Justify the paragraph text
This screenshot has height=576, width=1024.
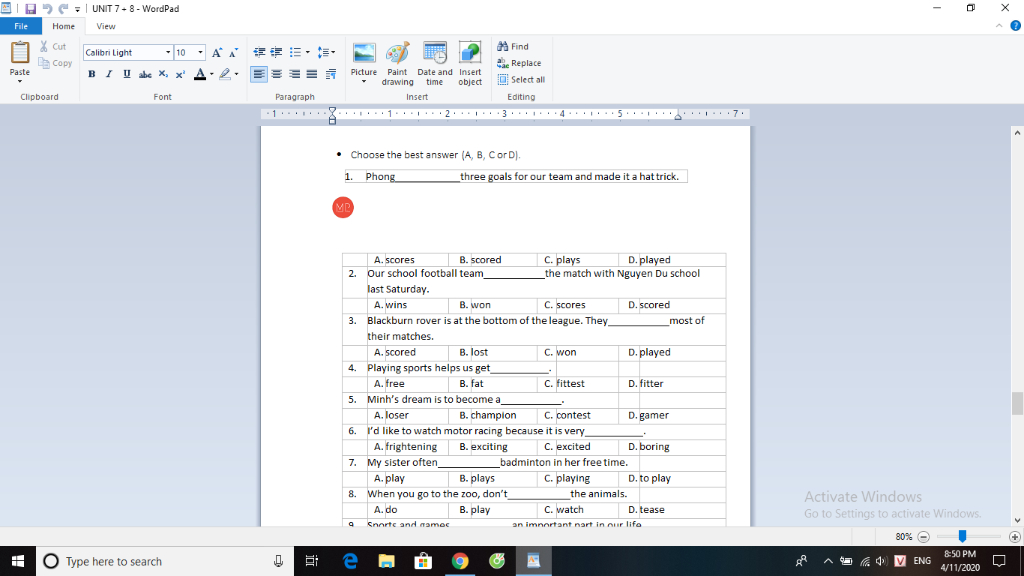click(x=312, y=74)
